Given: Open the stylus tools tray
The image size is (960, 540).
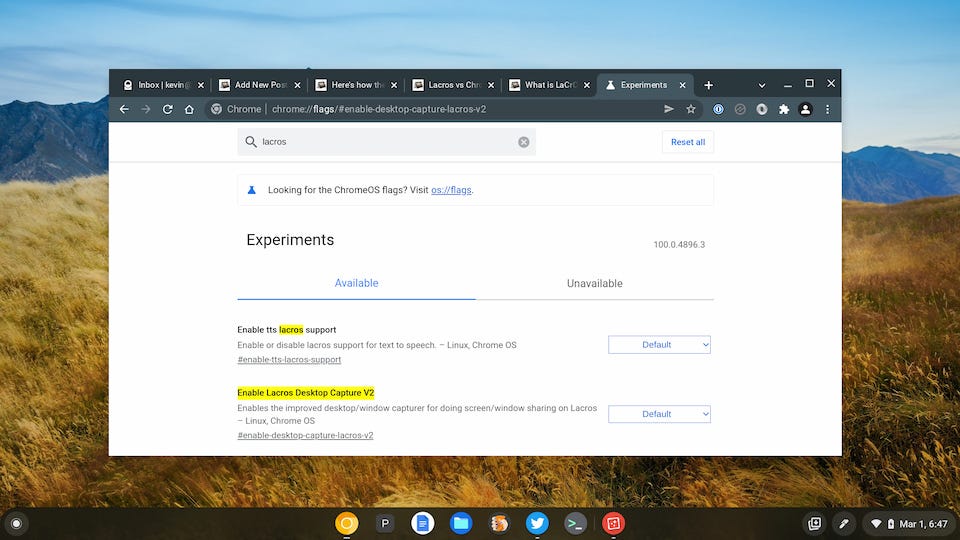Looking at the screenshot, I should click(844, 523).
